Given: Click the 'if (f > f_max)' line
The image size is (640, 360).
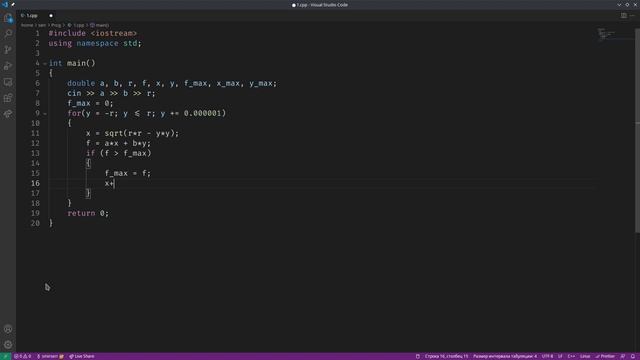Looking at the screenshot, I should (x=118, y=153).
